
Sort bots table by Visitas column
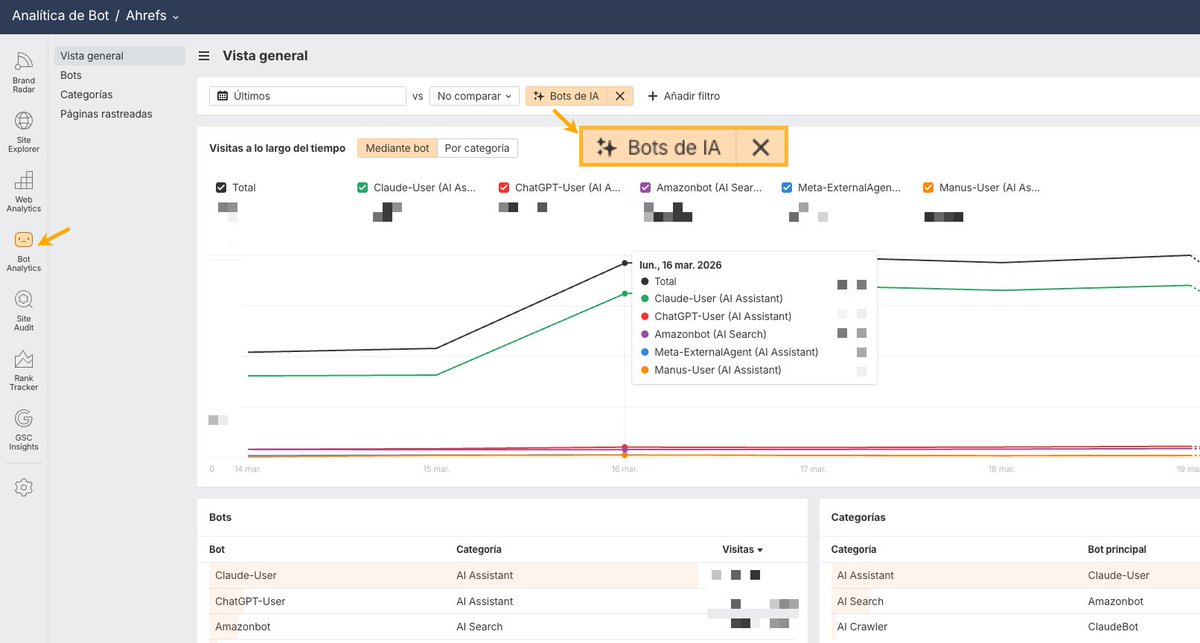(743, 550)
